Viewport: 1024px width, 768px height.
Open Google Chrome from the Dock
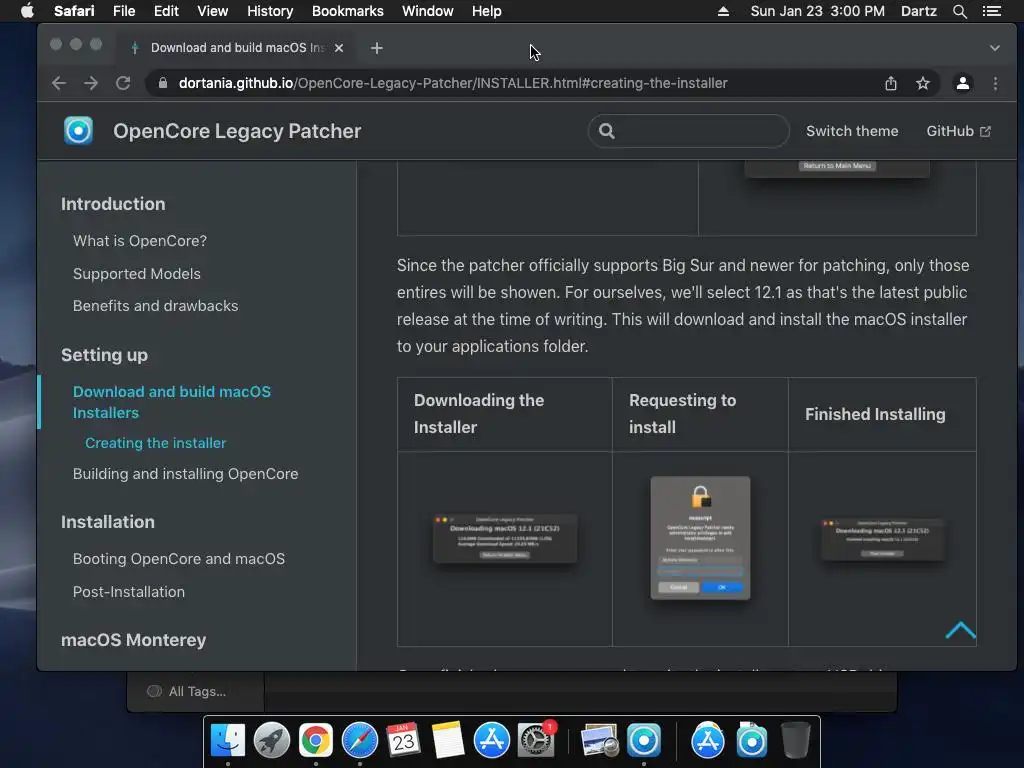[315, 741]
